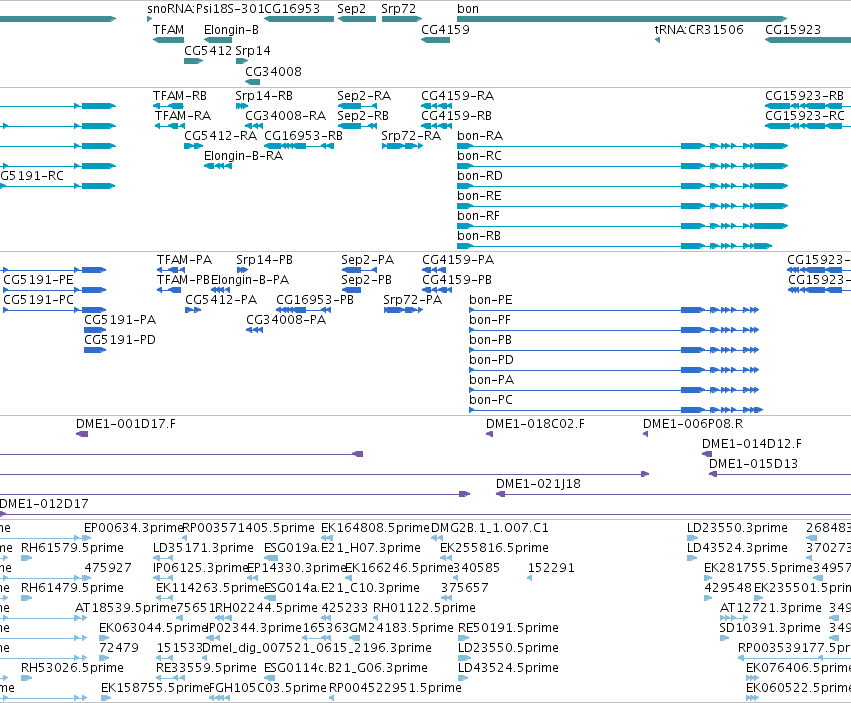Click the TFAM-RB transcript label
The width and height of the screenshot is (851, 703).
180,96
